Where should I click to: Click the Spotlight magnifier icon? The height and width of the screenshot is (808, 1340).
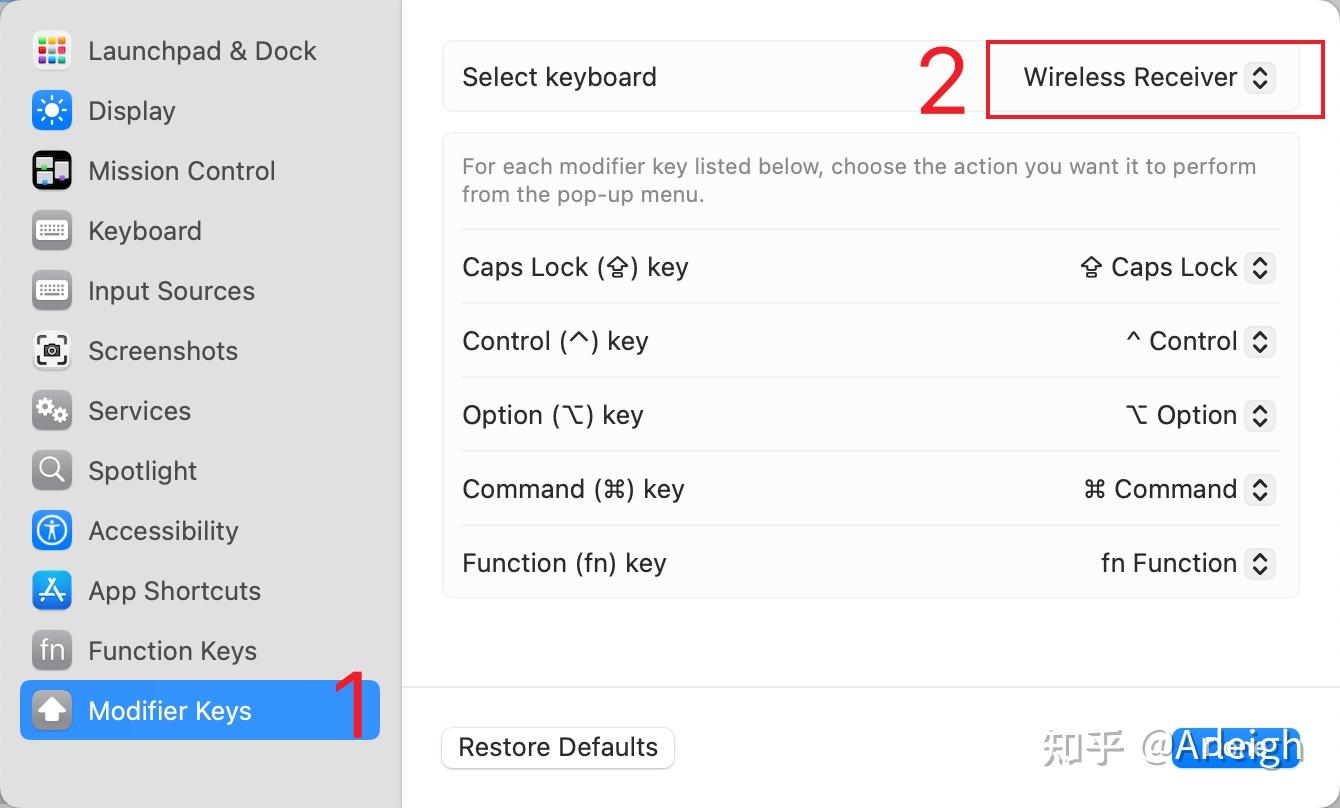[x=51, y=471]
